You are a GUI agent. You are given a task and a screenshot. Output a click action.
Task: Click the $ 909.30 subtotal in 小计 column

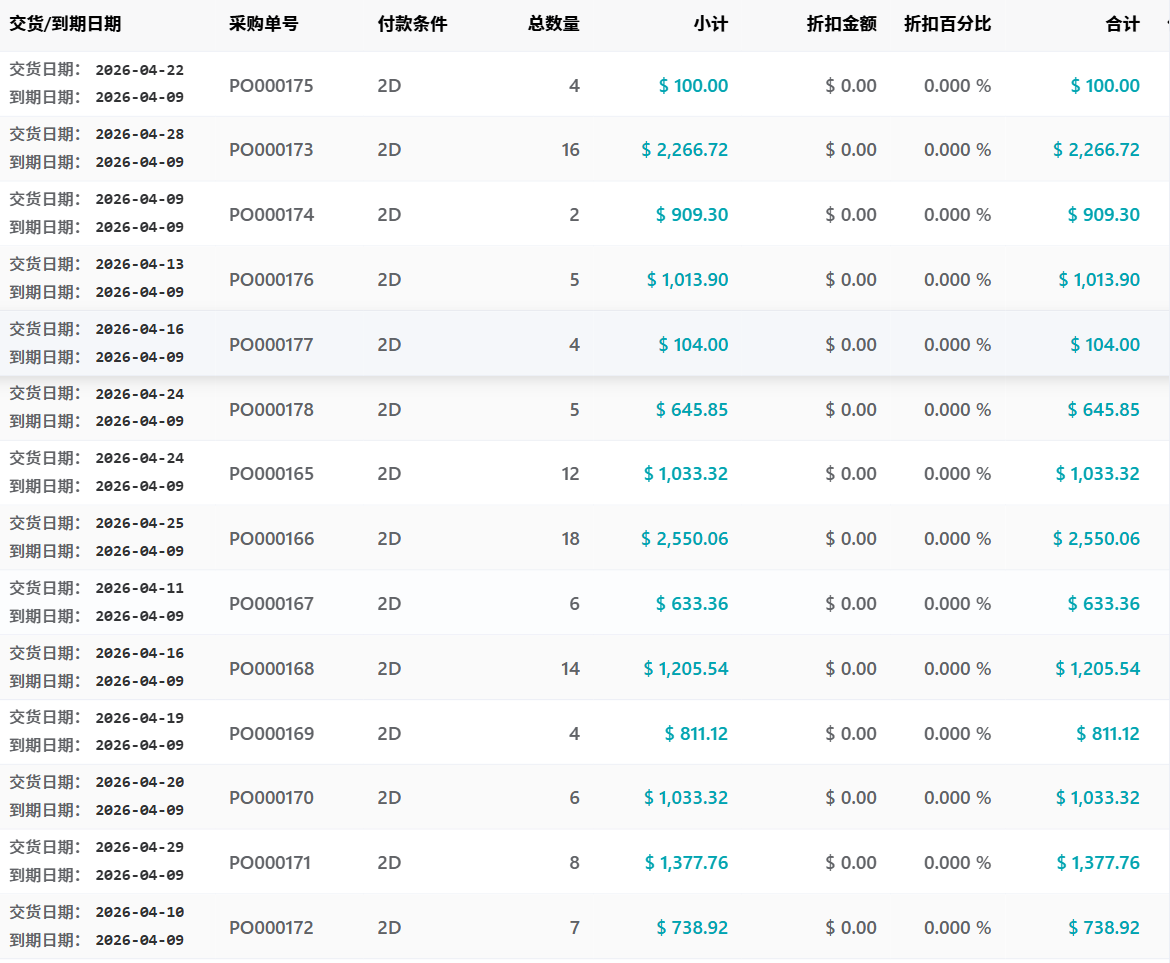[692, 215]
